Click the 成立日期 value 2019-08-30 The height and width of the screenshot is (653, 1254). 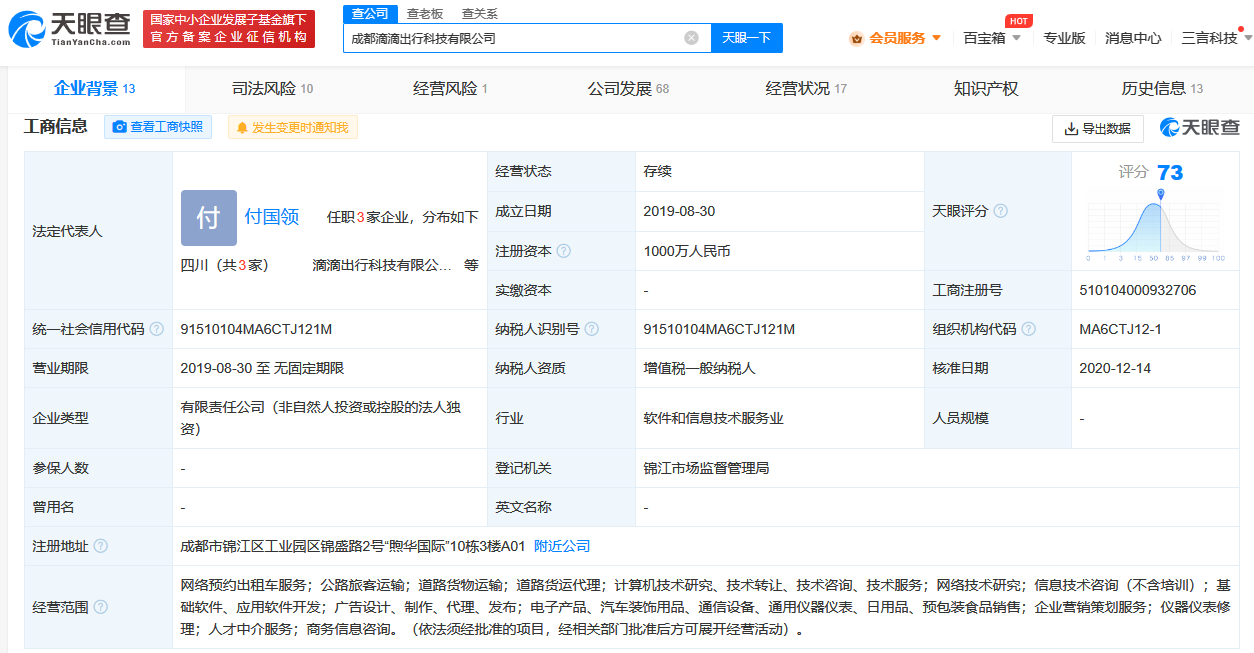(x=679, y=211)
